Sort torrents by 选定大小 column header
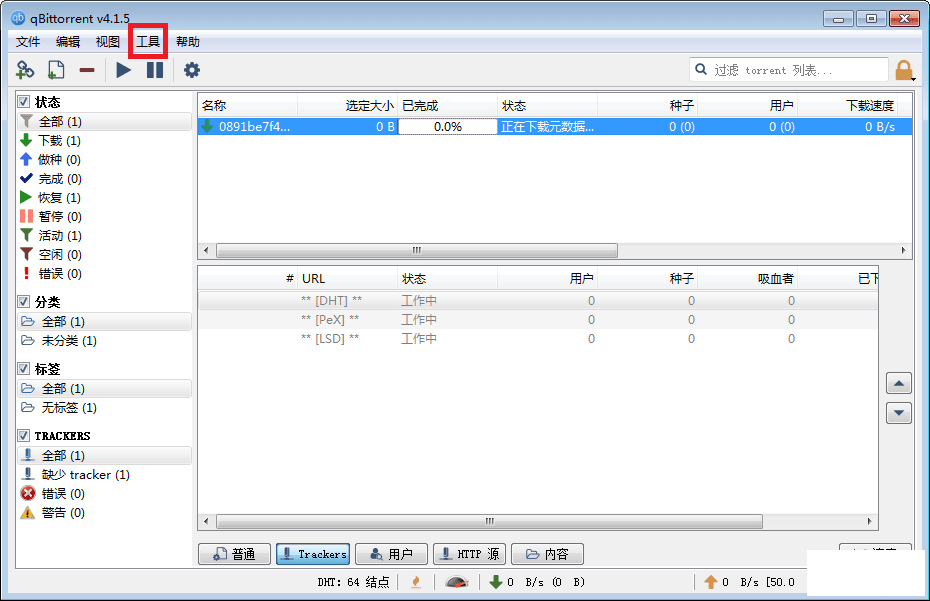 [x=348, y=106]
